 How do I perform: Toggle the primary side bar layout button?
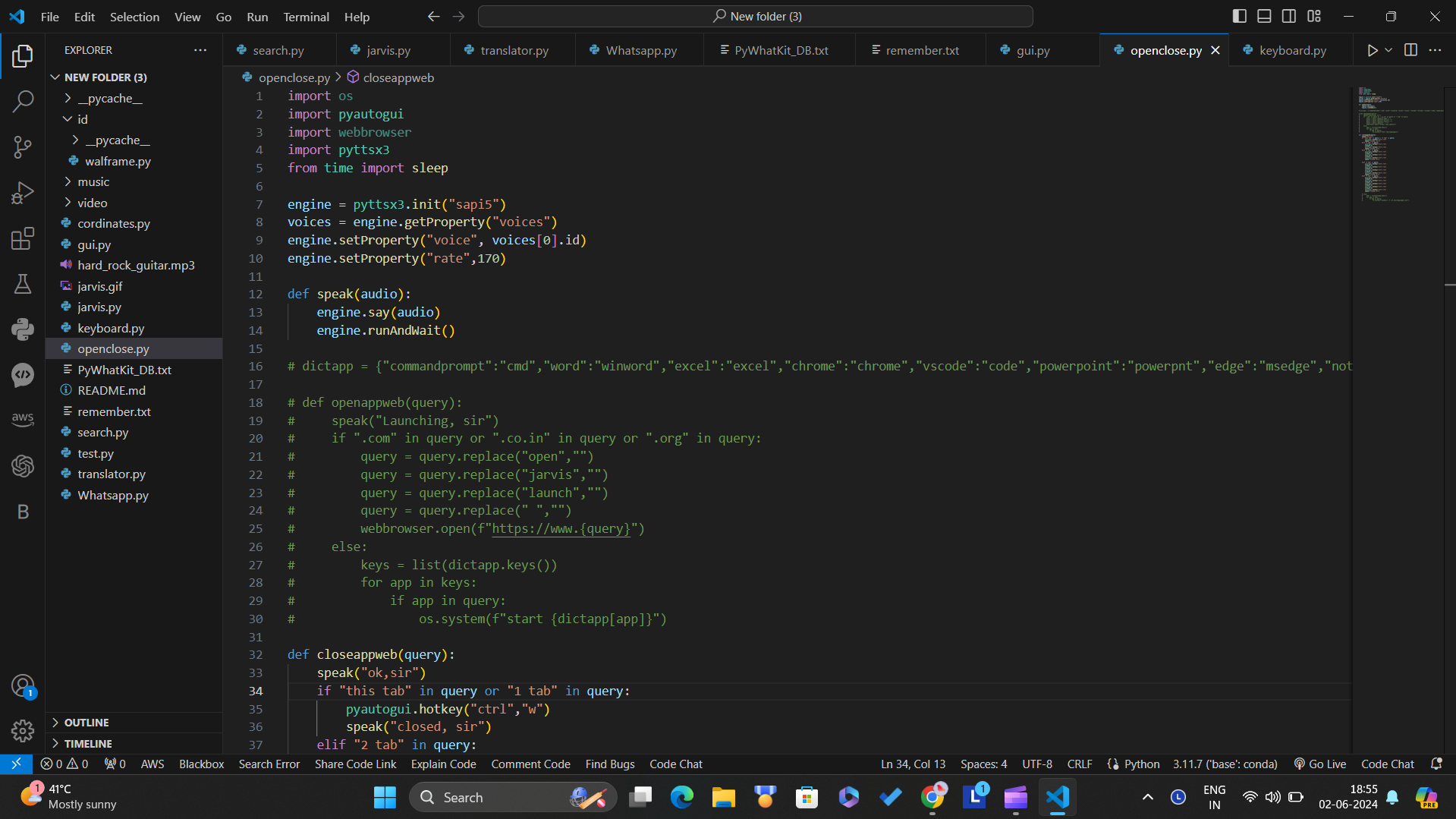point(1239,16)
